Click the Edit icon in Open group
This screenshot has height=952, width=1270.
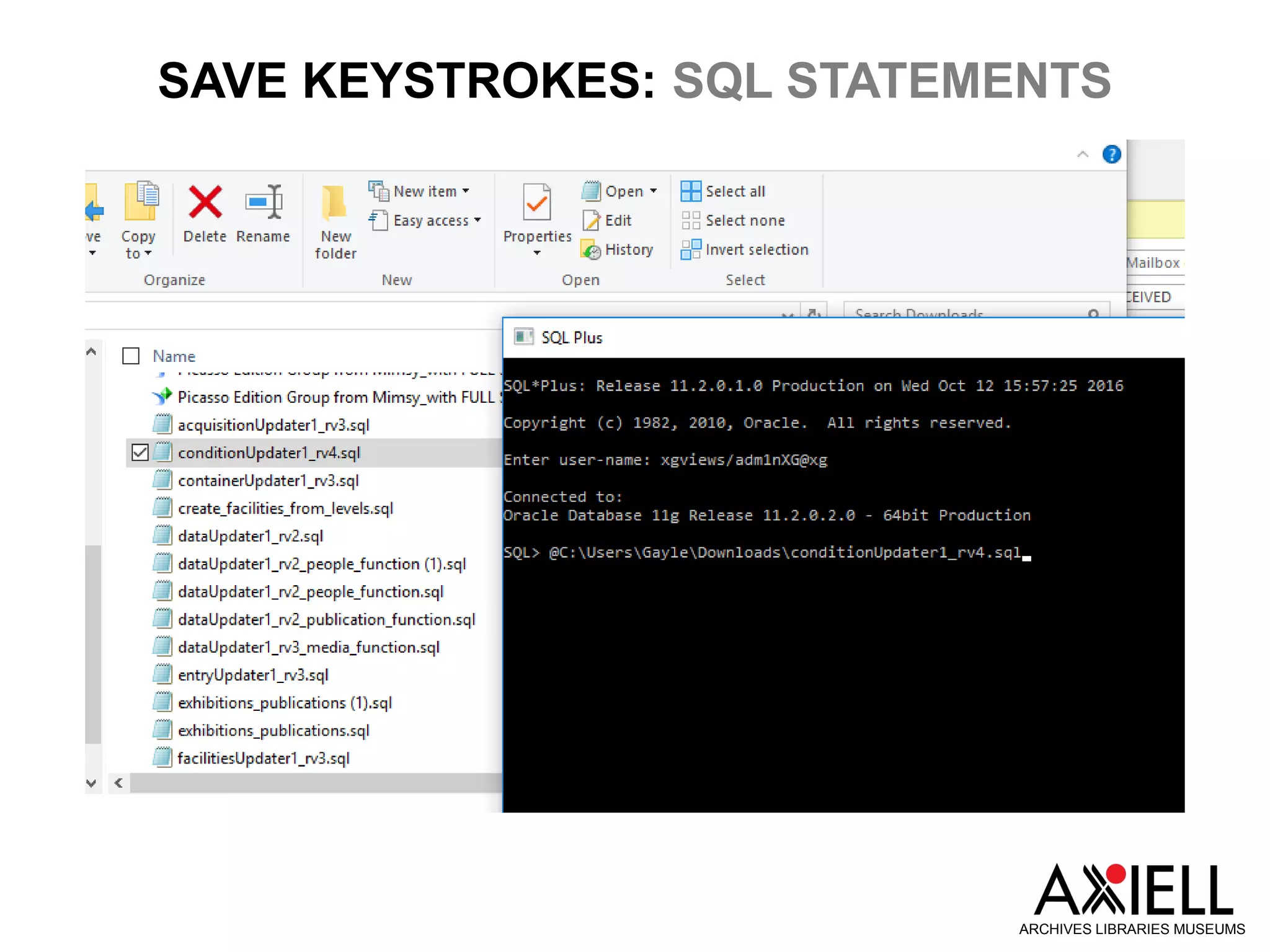(x=591, y=221)
